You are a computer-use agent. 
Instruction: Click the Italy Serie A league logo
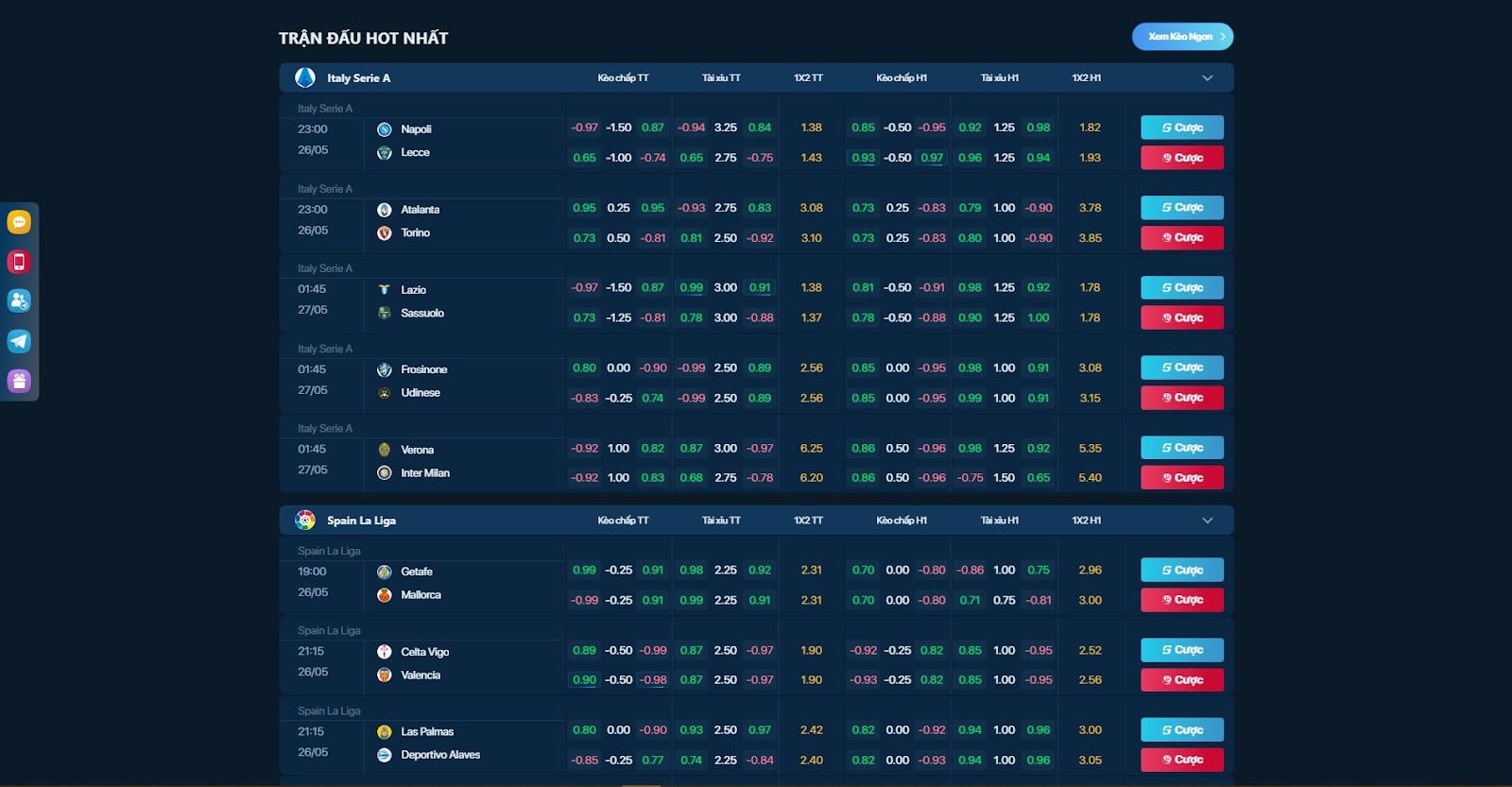(305, 77)
